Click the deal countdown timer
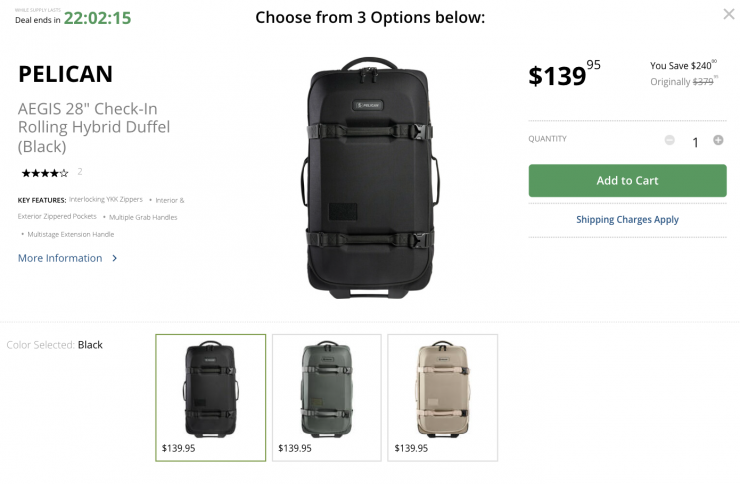 (97, 17)
